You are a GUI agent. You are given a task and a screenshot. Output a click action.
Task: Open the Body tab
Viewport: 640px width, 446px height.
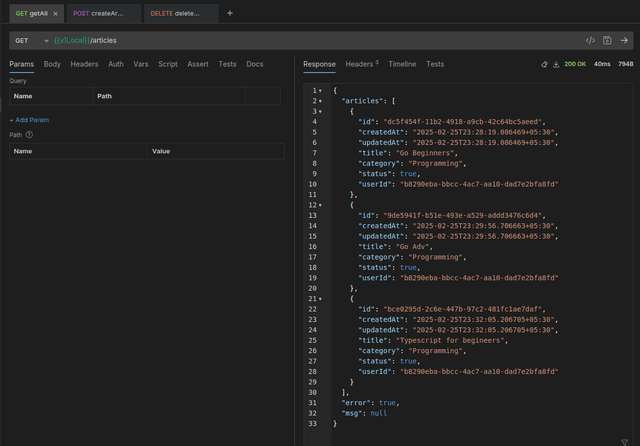click(52, 64)
